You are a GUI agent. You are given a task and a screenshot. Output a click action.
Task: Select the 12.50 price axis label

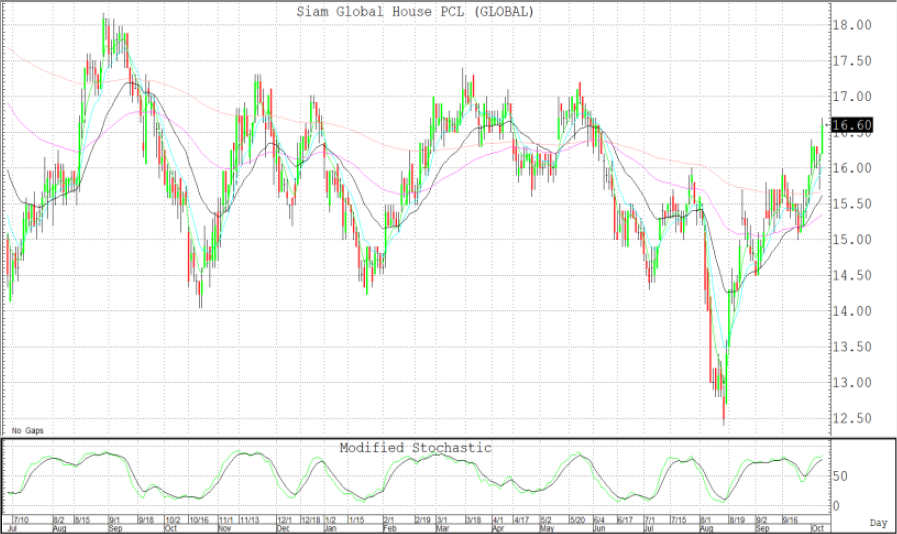852,418
